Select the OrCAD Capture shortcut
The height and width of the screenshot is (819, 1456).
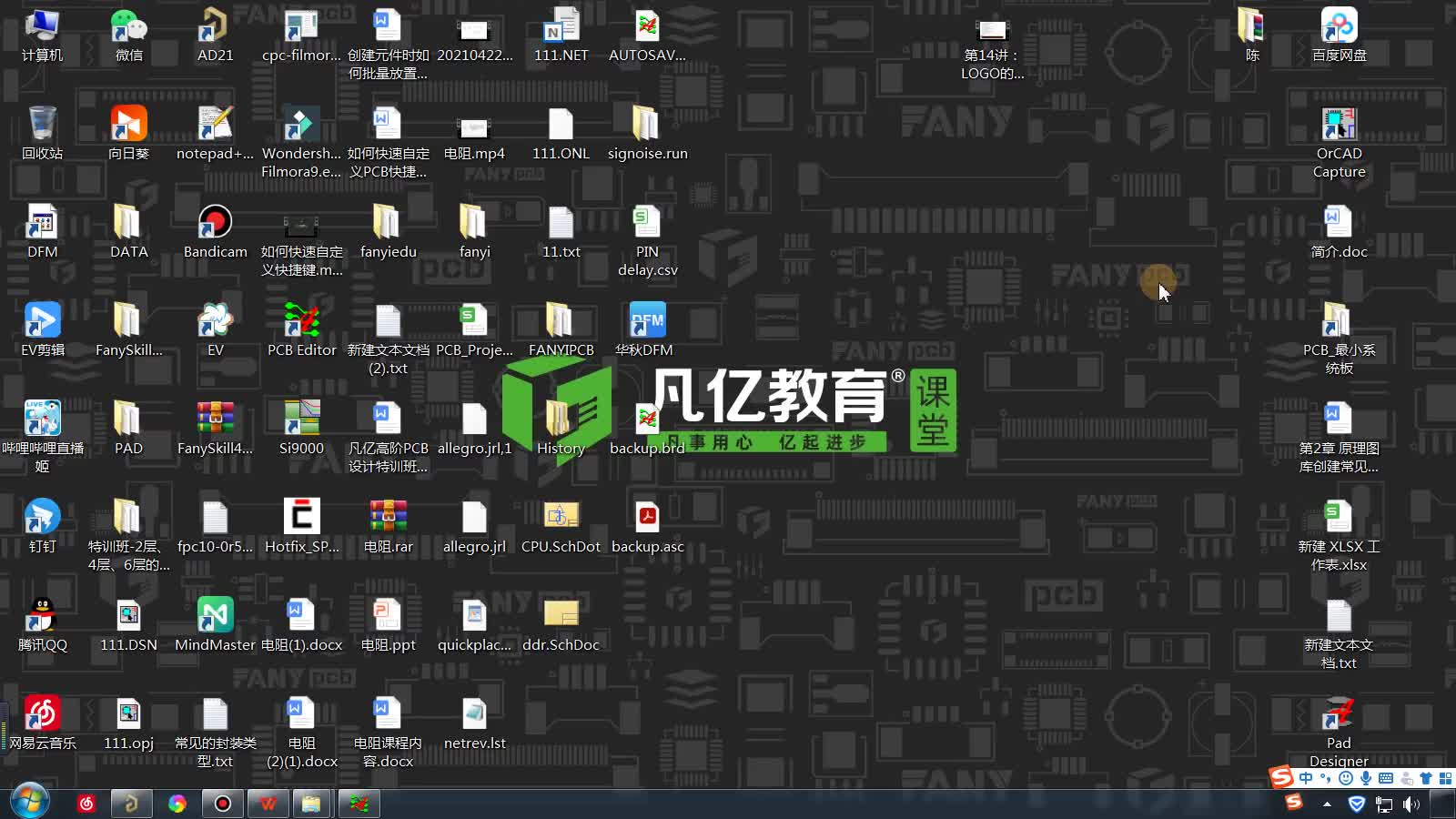(x=1339, y=142)
